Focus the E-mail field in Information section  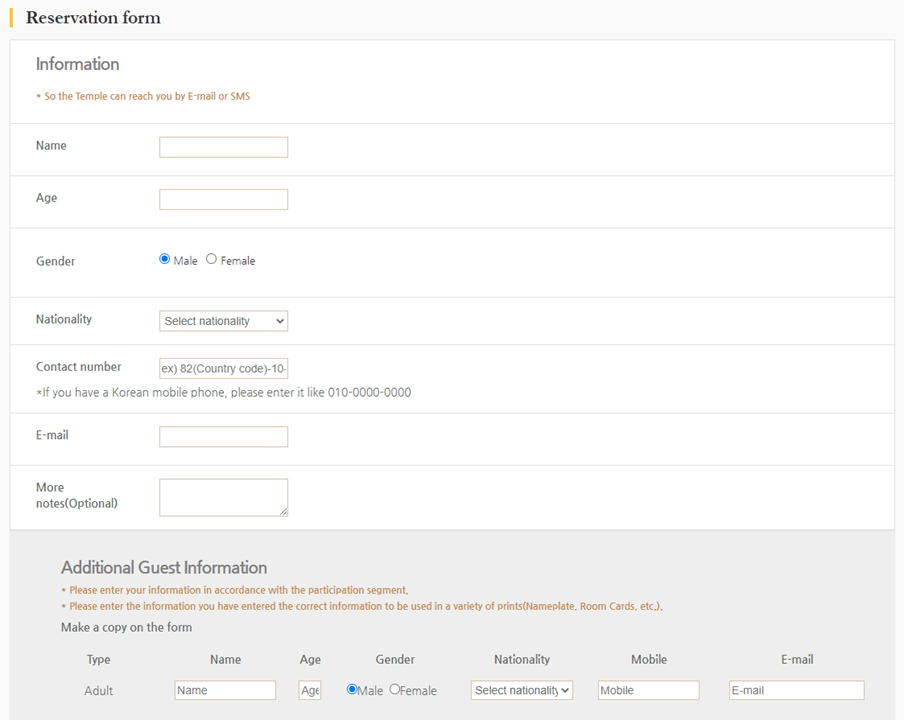coord(223,437)
